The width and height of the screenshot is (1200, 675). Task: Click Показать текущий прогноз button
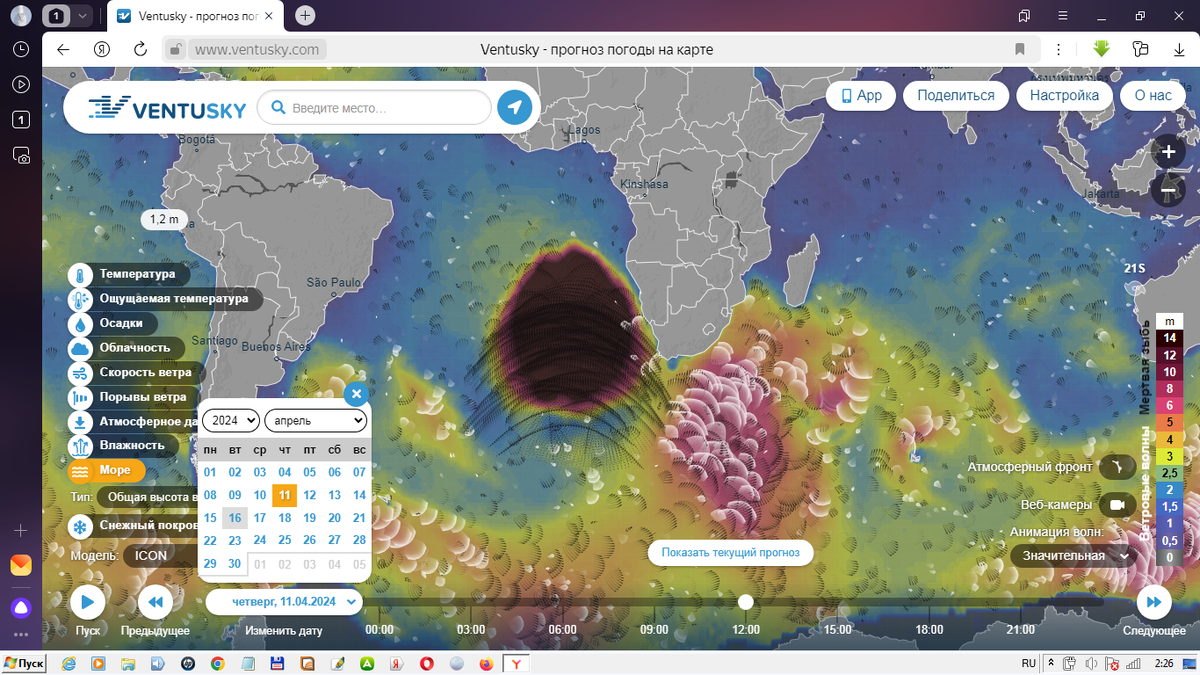[730, 552]
